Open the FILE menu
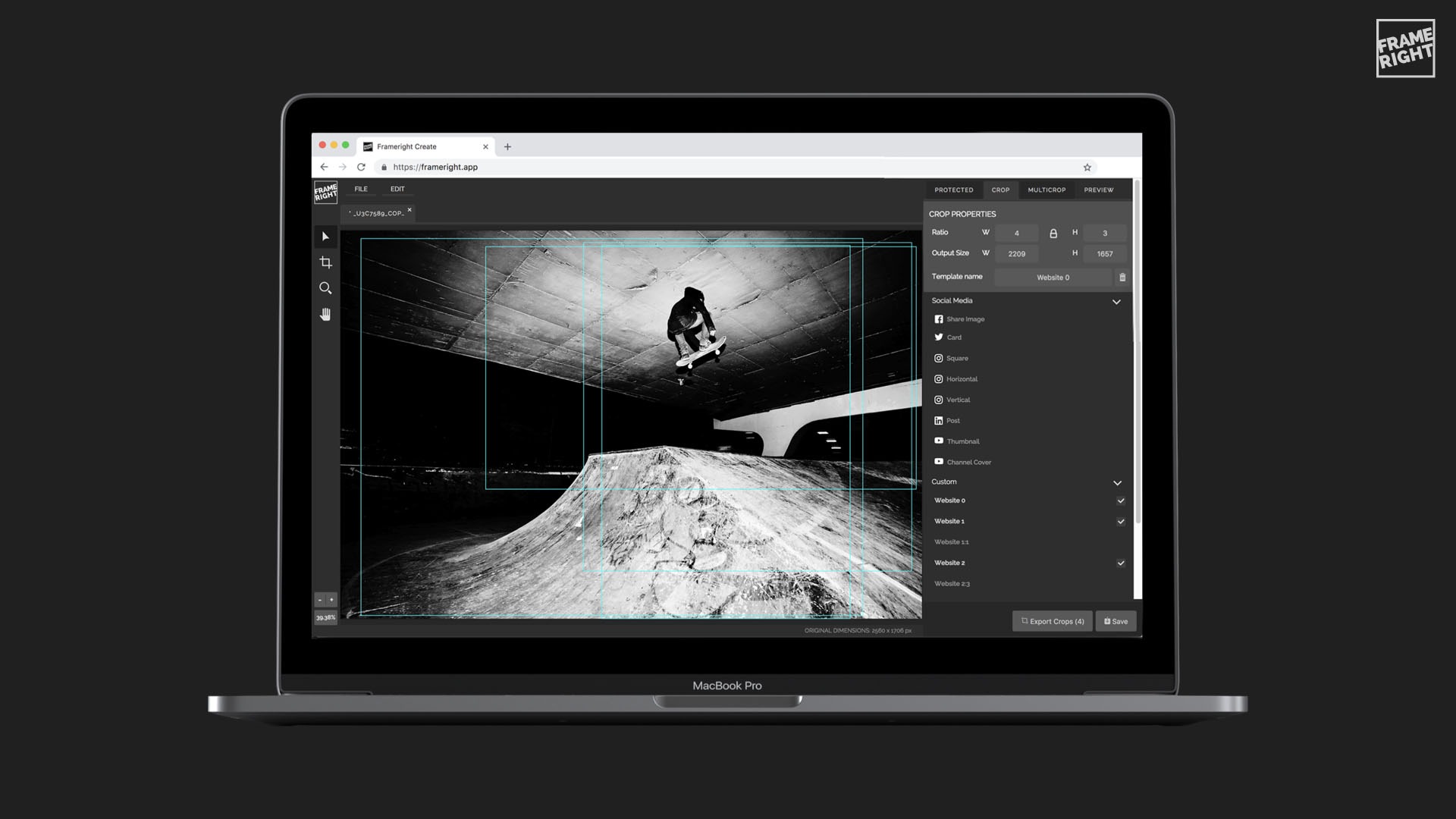Image resolution: width=1456 pixels, height=819 pixels. point(361,189)
